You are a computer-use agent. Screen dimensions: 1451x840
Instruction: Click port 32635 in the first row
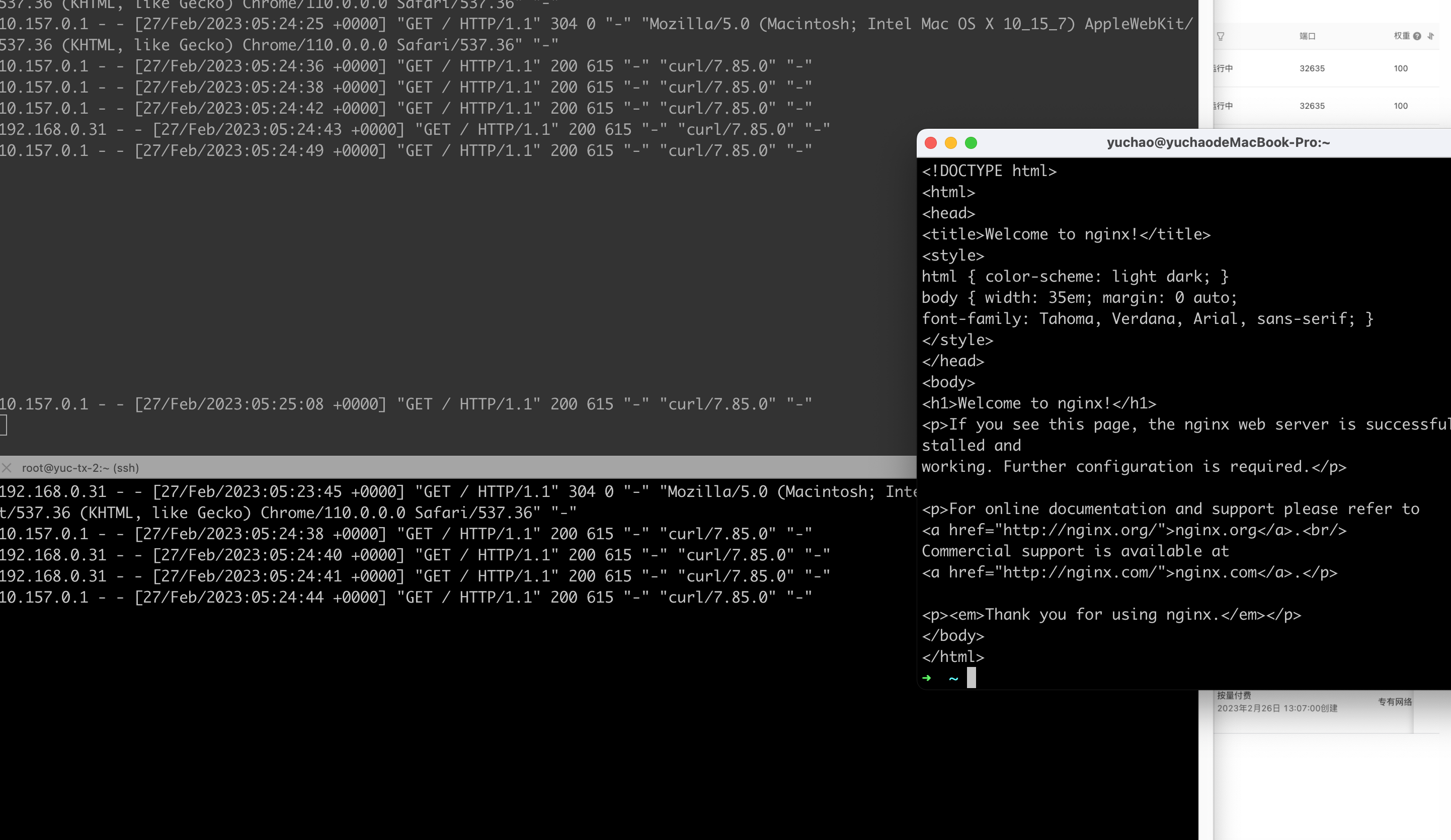[x=1312, y=68]
